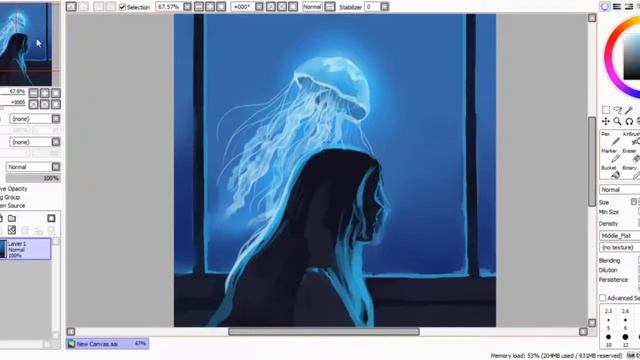Click the canvas scroll up arrow
640x360 pixels.
click(x=592, y=18)
